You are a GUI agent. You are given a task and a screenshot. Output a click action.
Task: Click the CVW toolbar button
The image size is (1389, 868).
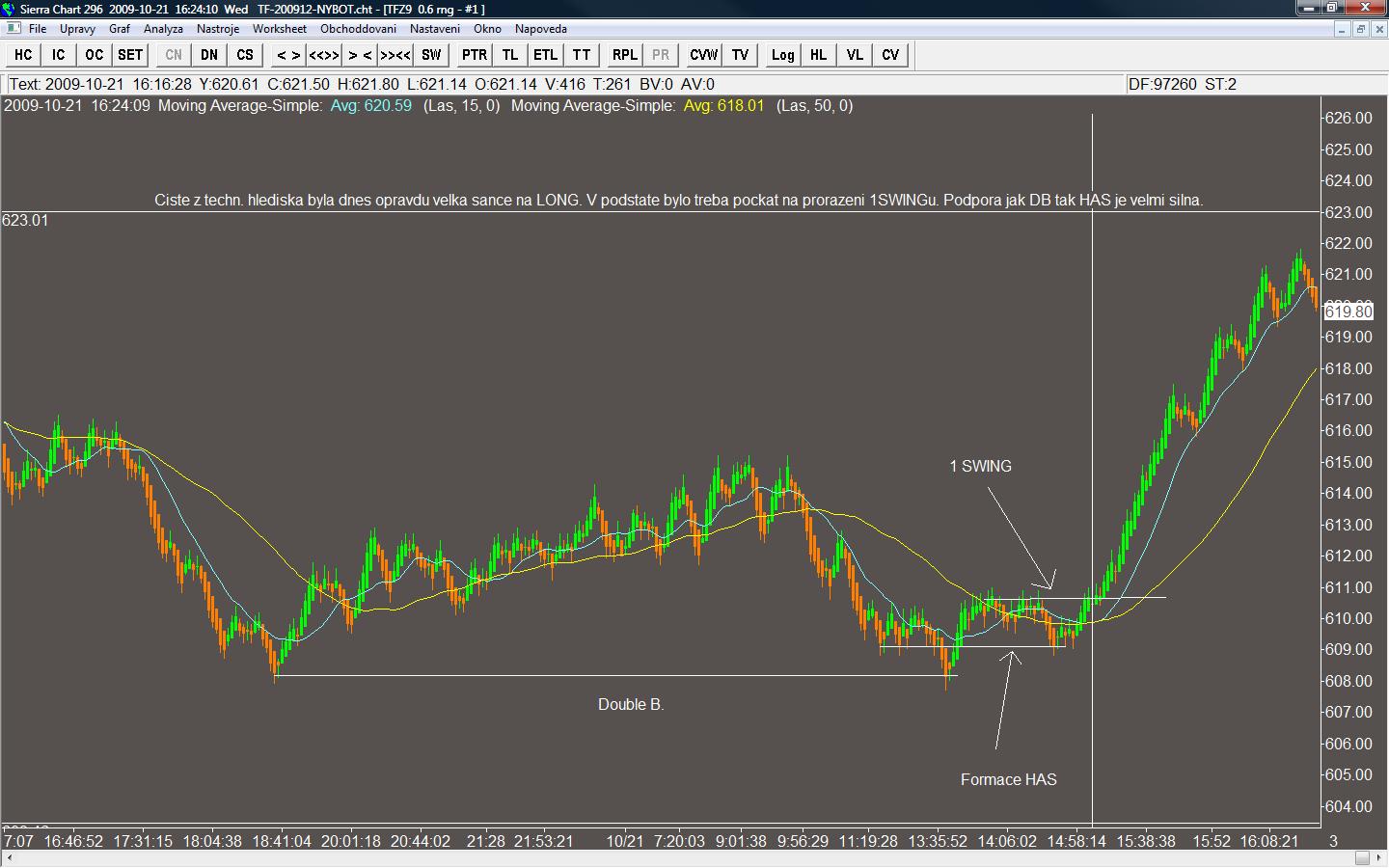tap(704, 55)
